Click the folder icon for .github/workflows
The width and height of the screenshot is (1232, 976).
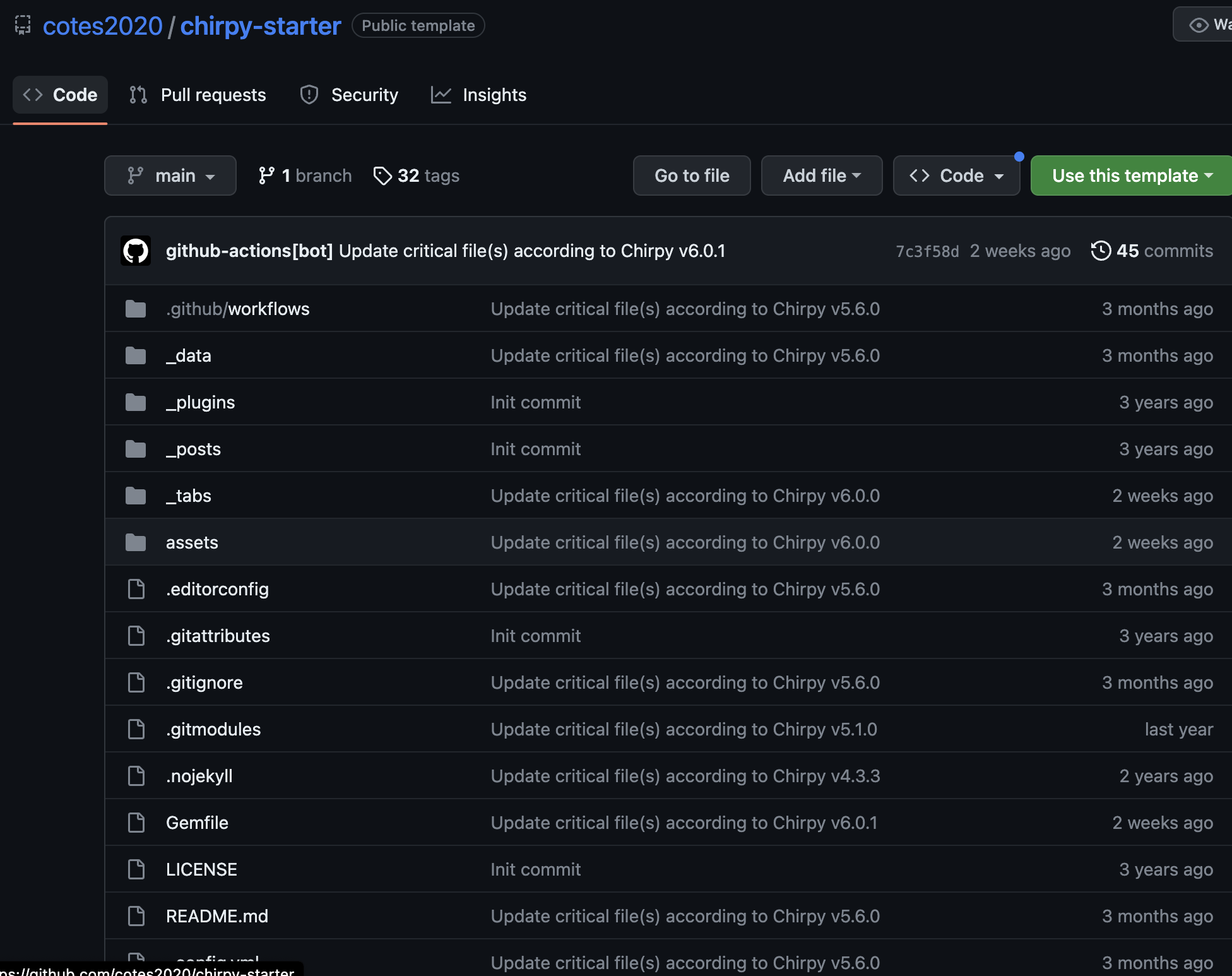[136, 309]
